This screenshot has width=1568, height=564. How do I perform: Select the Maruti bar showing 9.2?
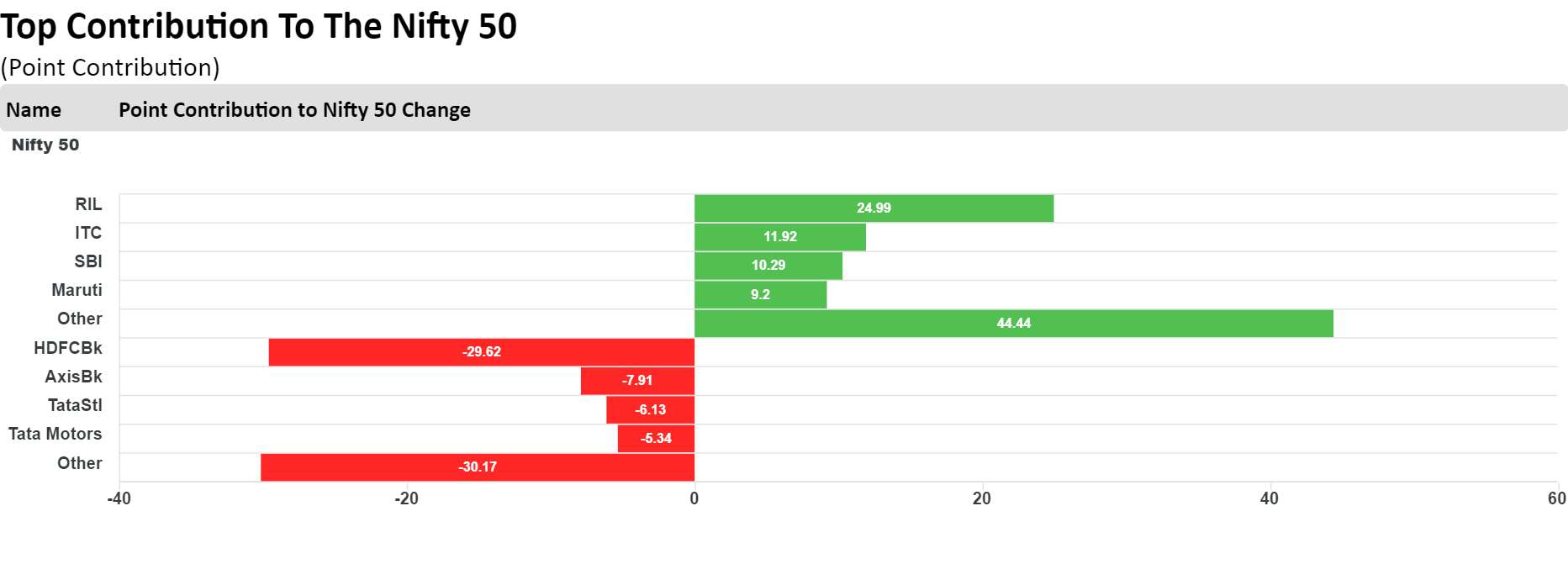[760, 295]
